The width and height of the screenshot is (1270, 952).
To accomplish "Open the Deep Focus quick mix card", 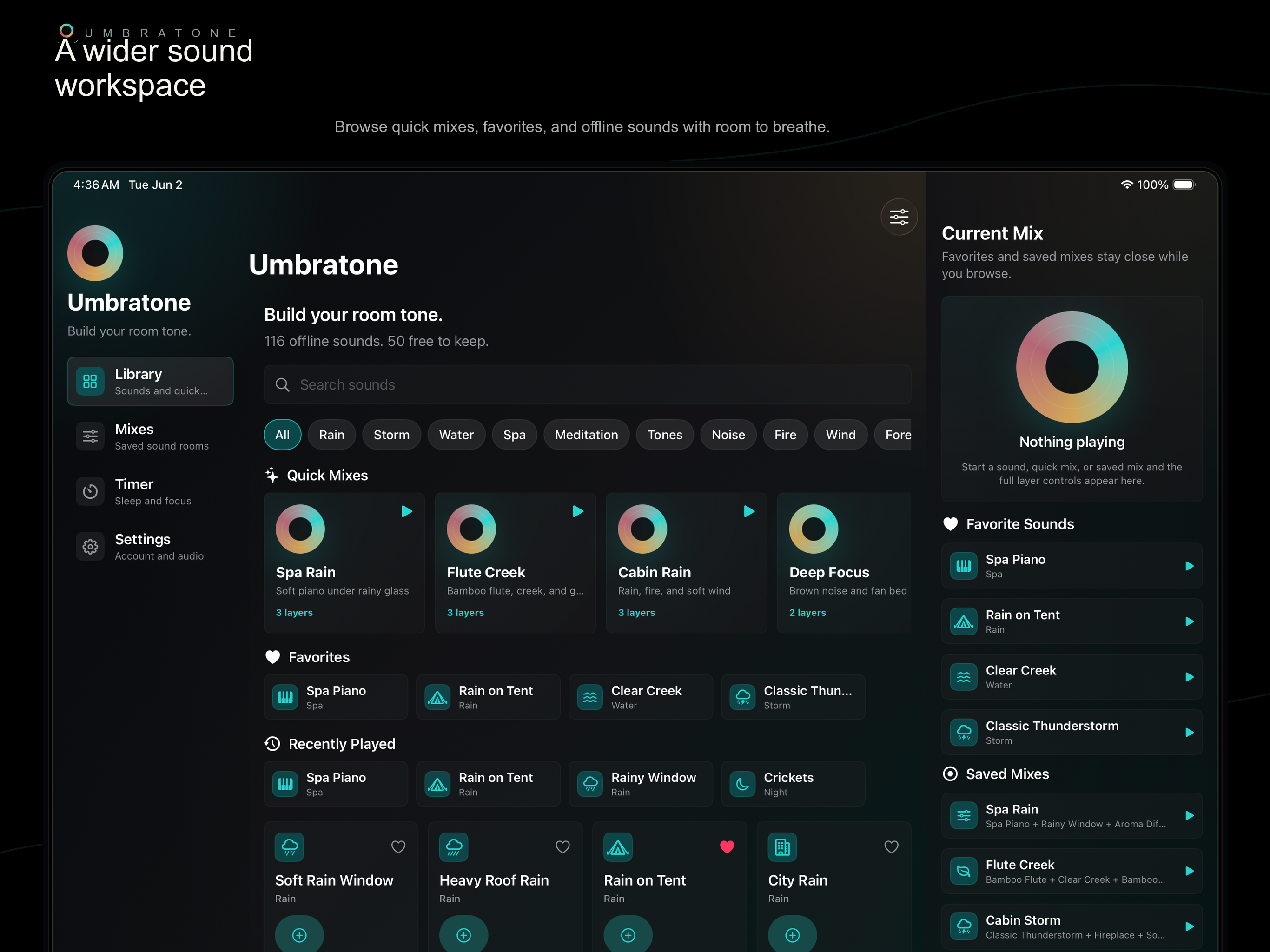I will [844, 563].
